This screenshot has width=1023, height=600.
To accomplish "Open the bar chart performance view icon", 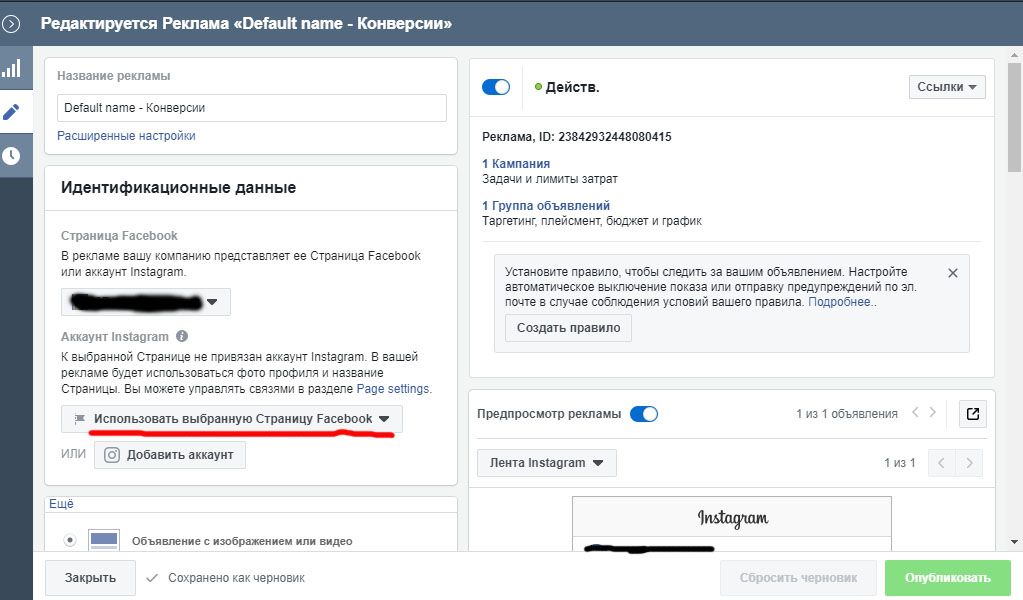I will [x=11, y=68].
